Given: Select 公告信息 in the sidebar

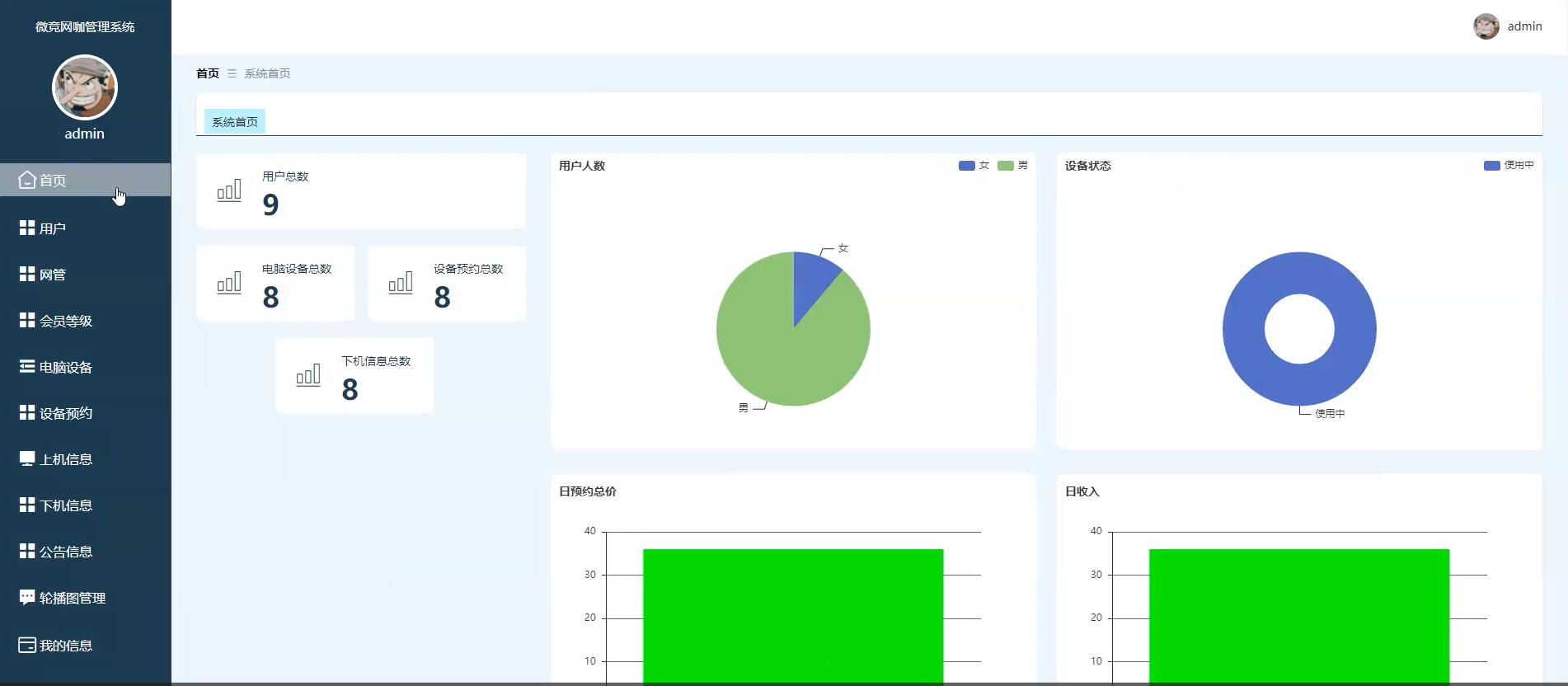Looking at the screenshot, I should click(86, 551).
